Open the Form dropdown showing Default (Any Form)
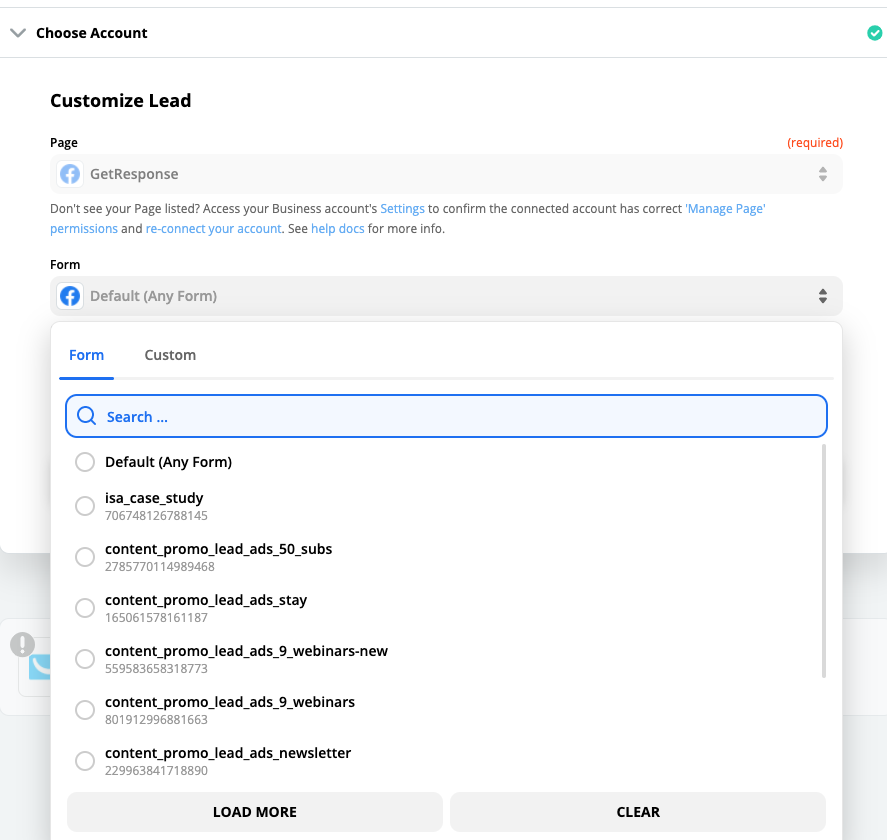887x840 pixels. (x=446, y=296)
